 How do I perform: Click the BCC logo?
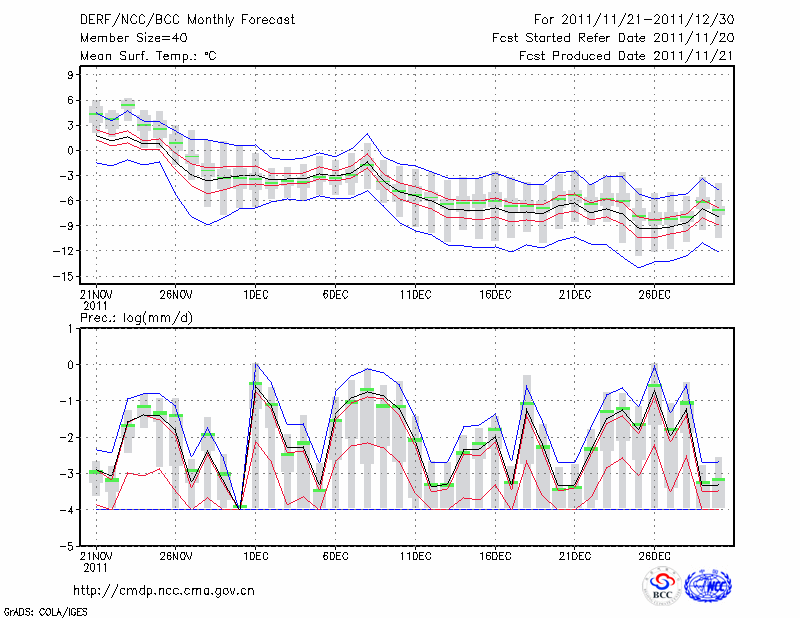pyautogui.click(x=662, y=586)
